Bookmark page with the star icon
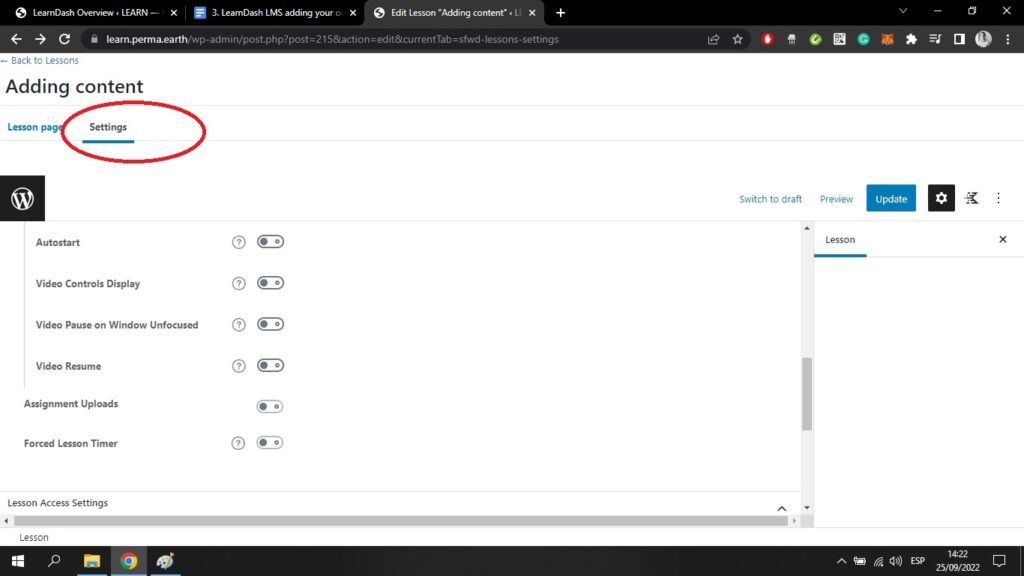 click(x=738, y=39)
